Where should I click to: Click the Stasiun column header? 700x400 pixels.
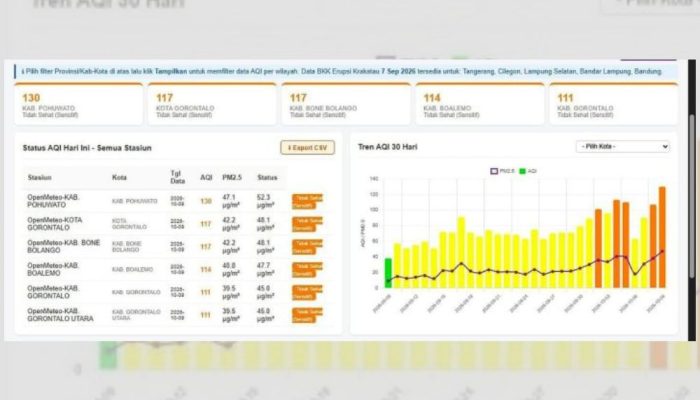coord(39,178)
